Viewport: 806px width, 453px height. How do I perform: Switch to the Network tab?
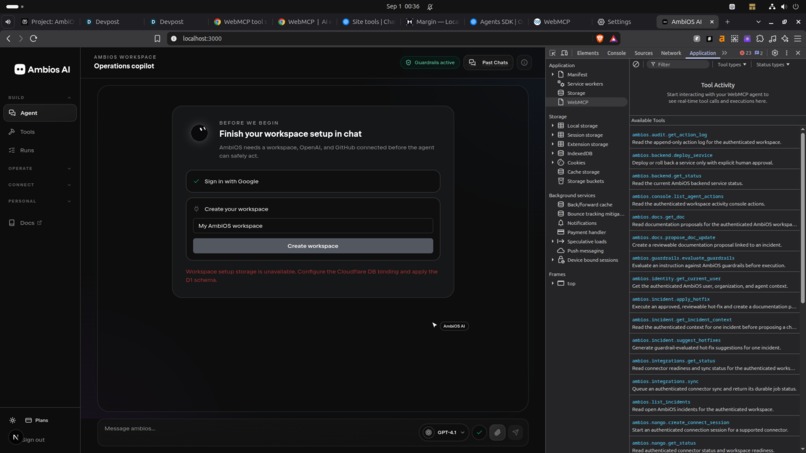pyautogui.click(x=671, y=53)
